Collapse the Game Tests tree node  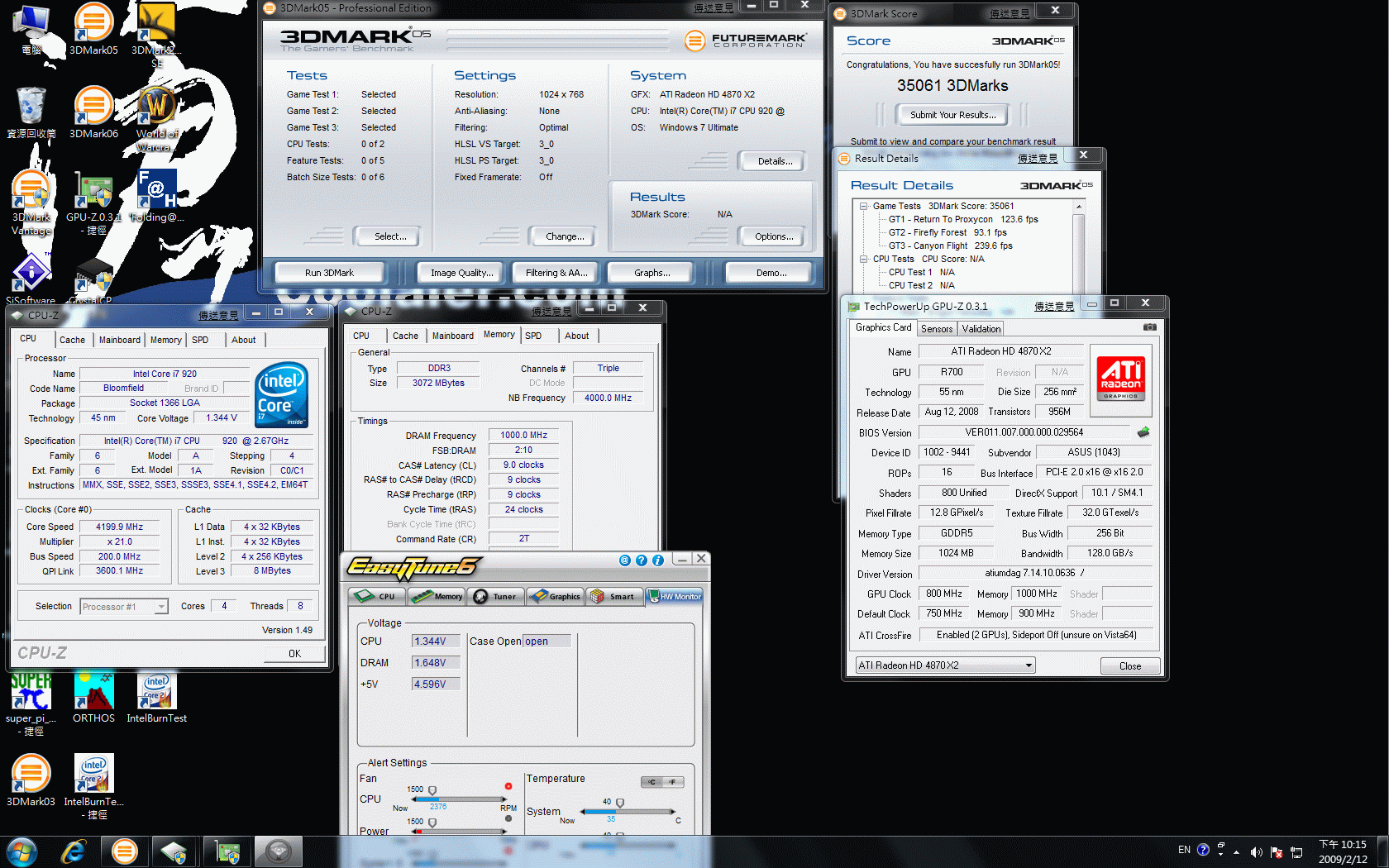[x=863, y=207]
